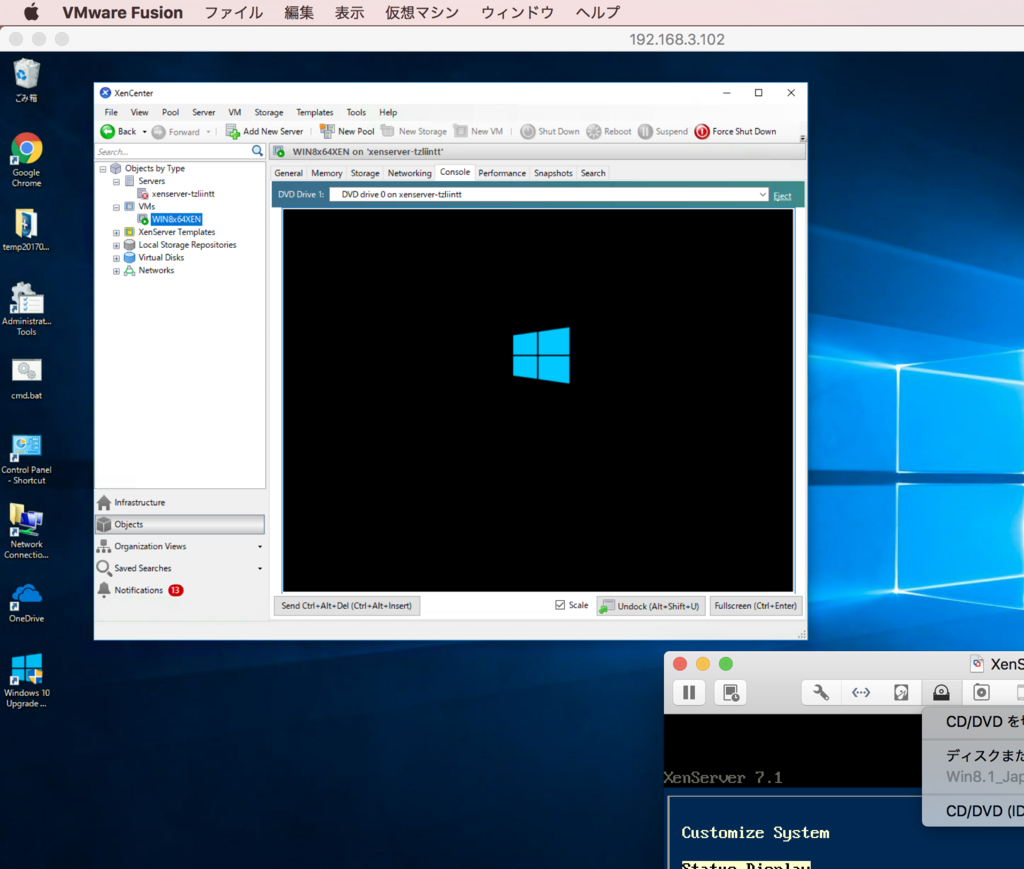Switch to the Performance tab
1024x869 pixels.
point(502,173)
